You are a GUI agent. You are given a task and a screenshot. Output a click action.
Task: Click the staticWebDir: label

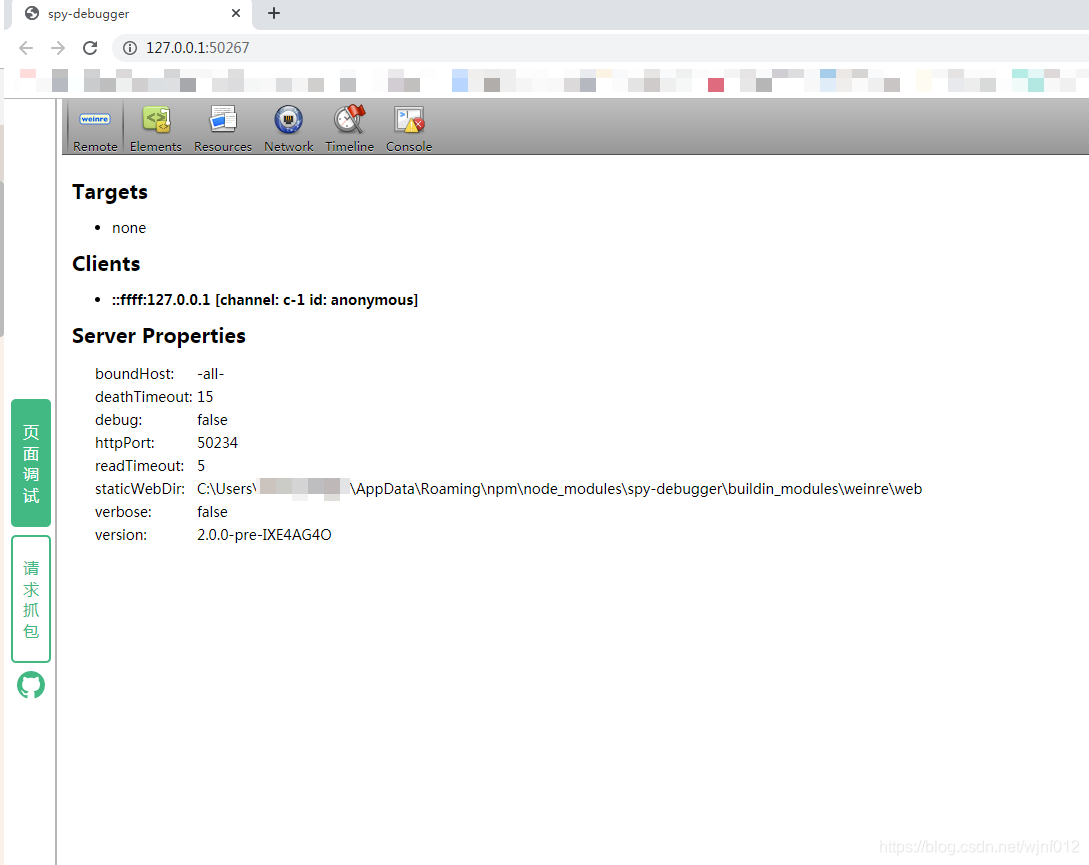[x=140, y=489]
